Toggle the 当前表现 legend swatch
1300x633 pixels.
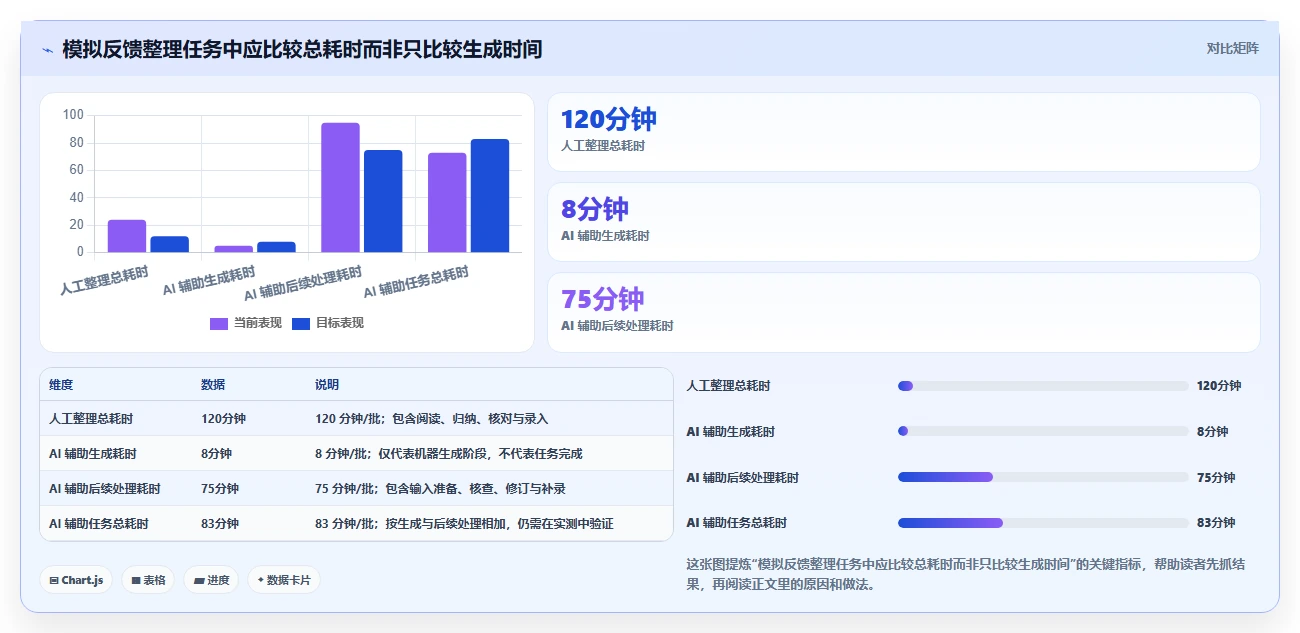pos(219,323)
